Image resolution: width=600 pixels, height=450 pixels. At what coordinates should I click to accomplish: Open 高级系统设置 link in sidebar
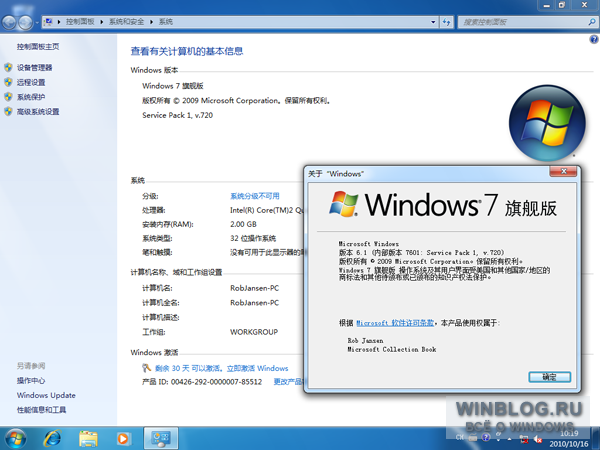(x=38, y=112)
